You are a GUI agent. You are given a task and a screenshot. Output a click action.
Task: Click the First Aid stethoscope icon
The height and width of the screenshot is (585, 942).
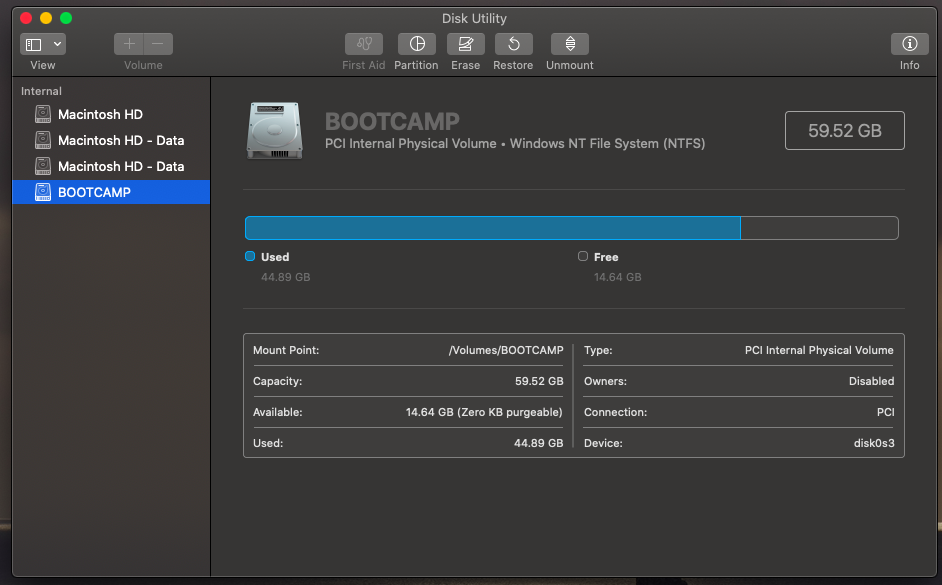(x=363, y=44)
